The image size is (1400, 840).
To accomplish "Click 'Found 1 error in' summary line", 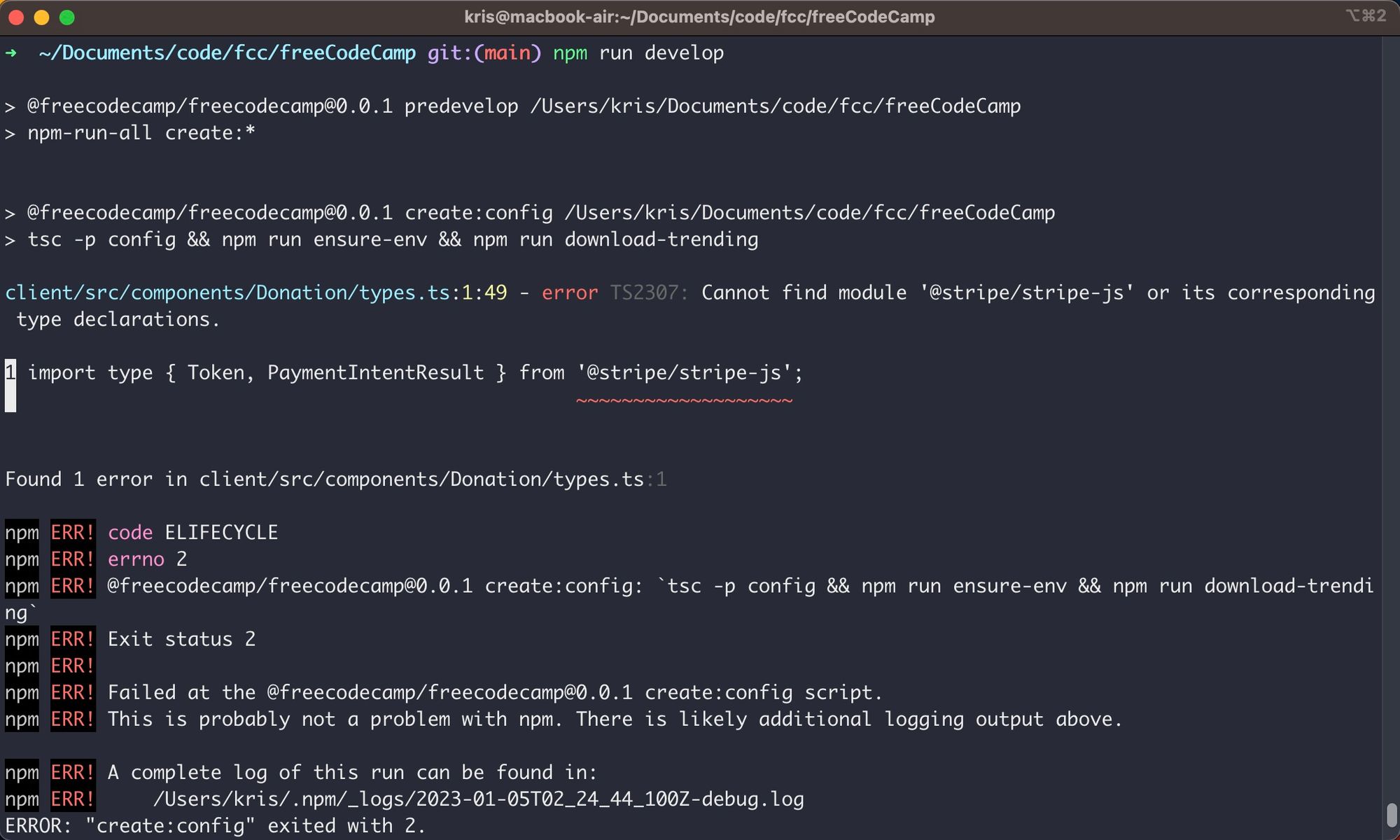I will pos(336,479).
